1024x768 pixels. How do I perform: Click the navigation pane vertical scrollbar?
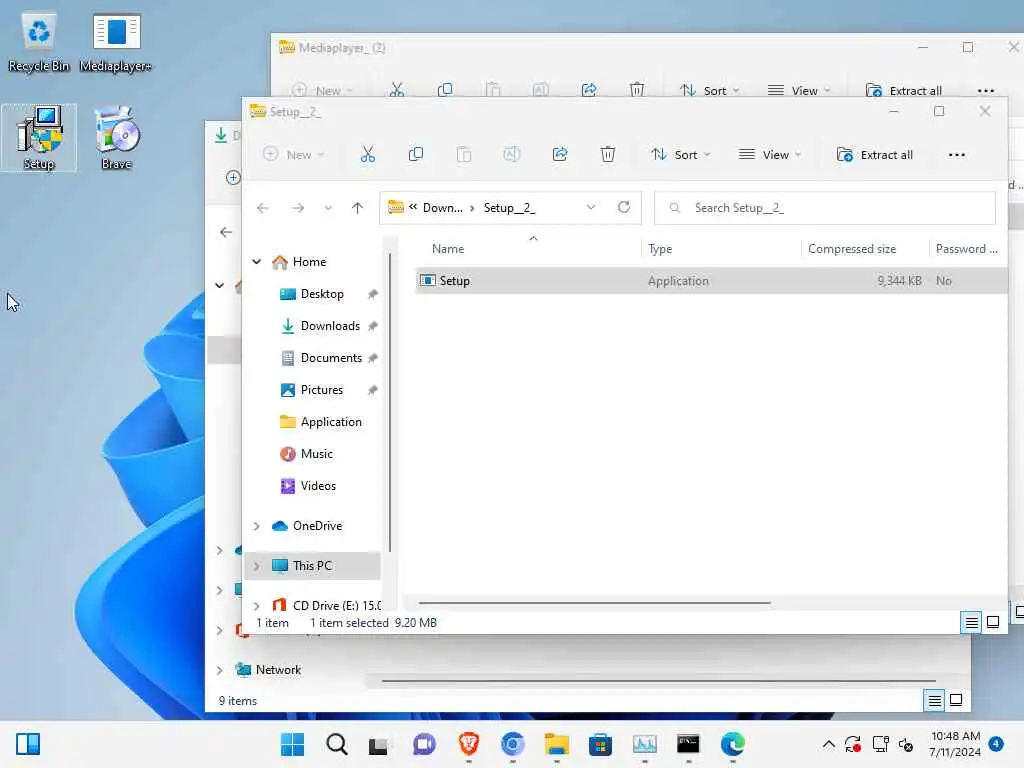pyautogui.click(x=390, y=402)
